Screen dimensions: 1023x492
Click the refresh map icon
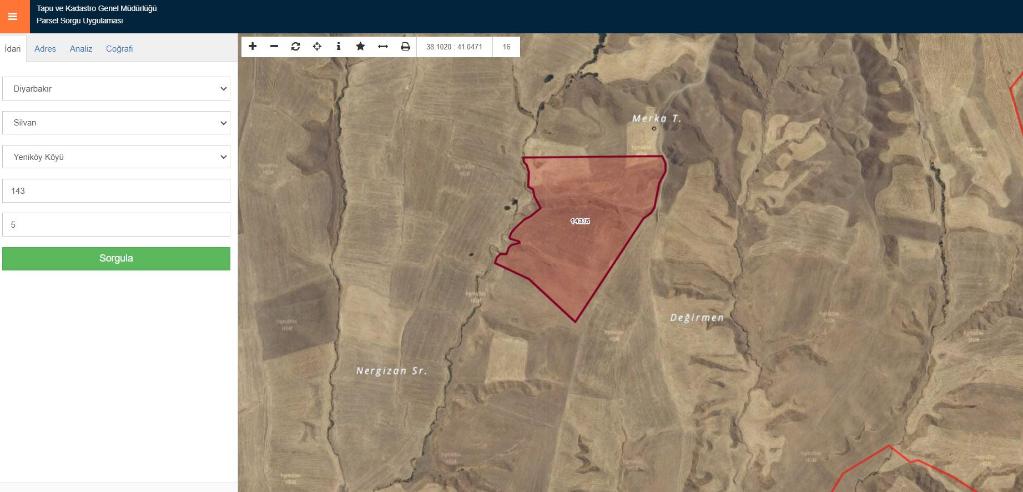tap(295, 46)
